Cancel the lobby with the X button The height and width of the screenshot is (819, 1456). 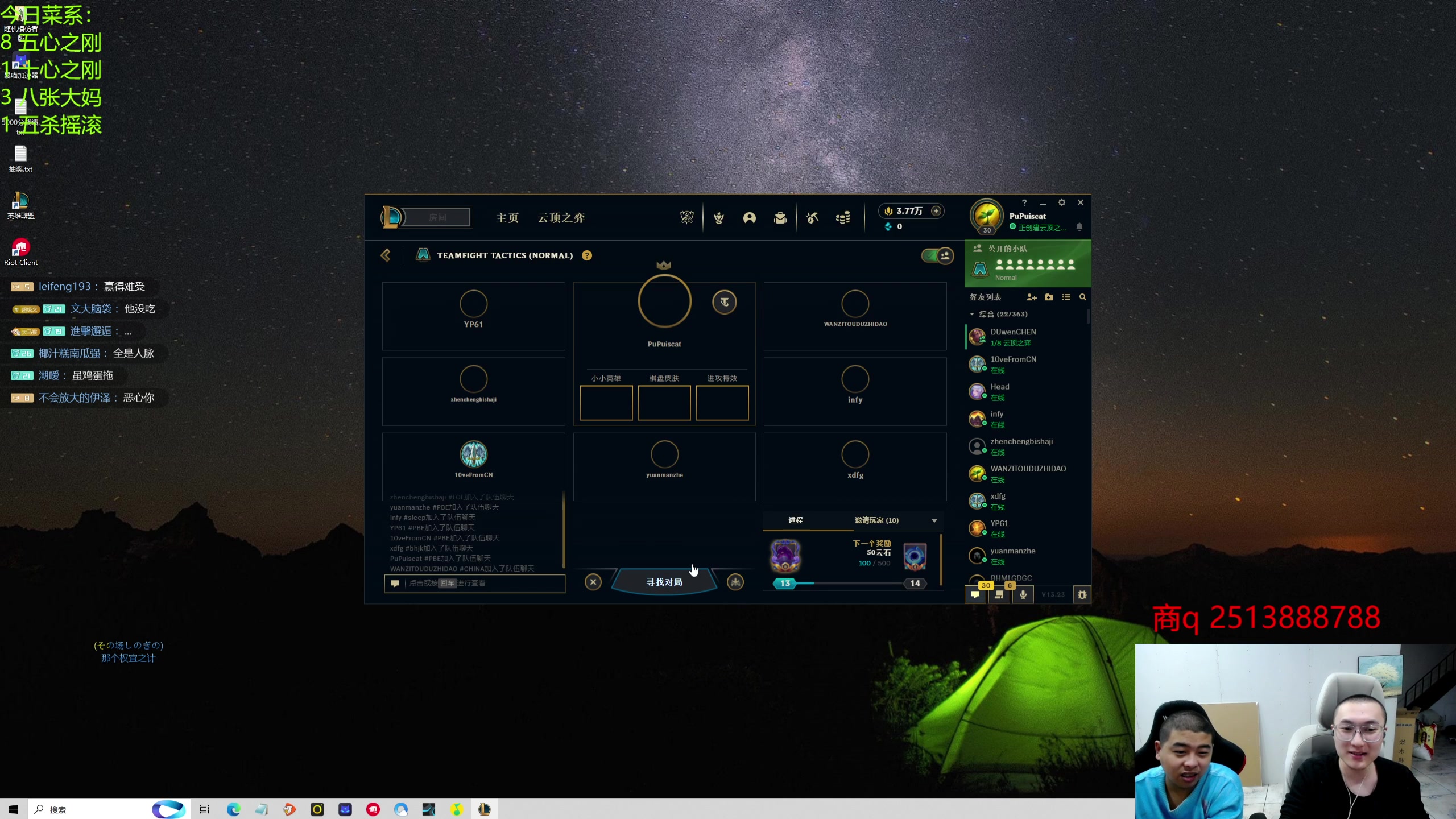tap(593, 582)
